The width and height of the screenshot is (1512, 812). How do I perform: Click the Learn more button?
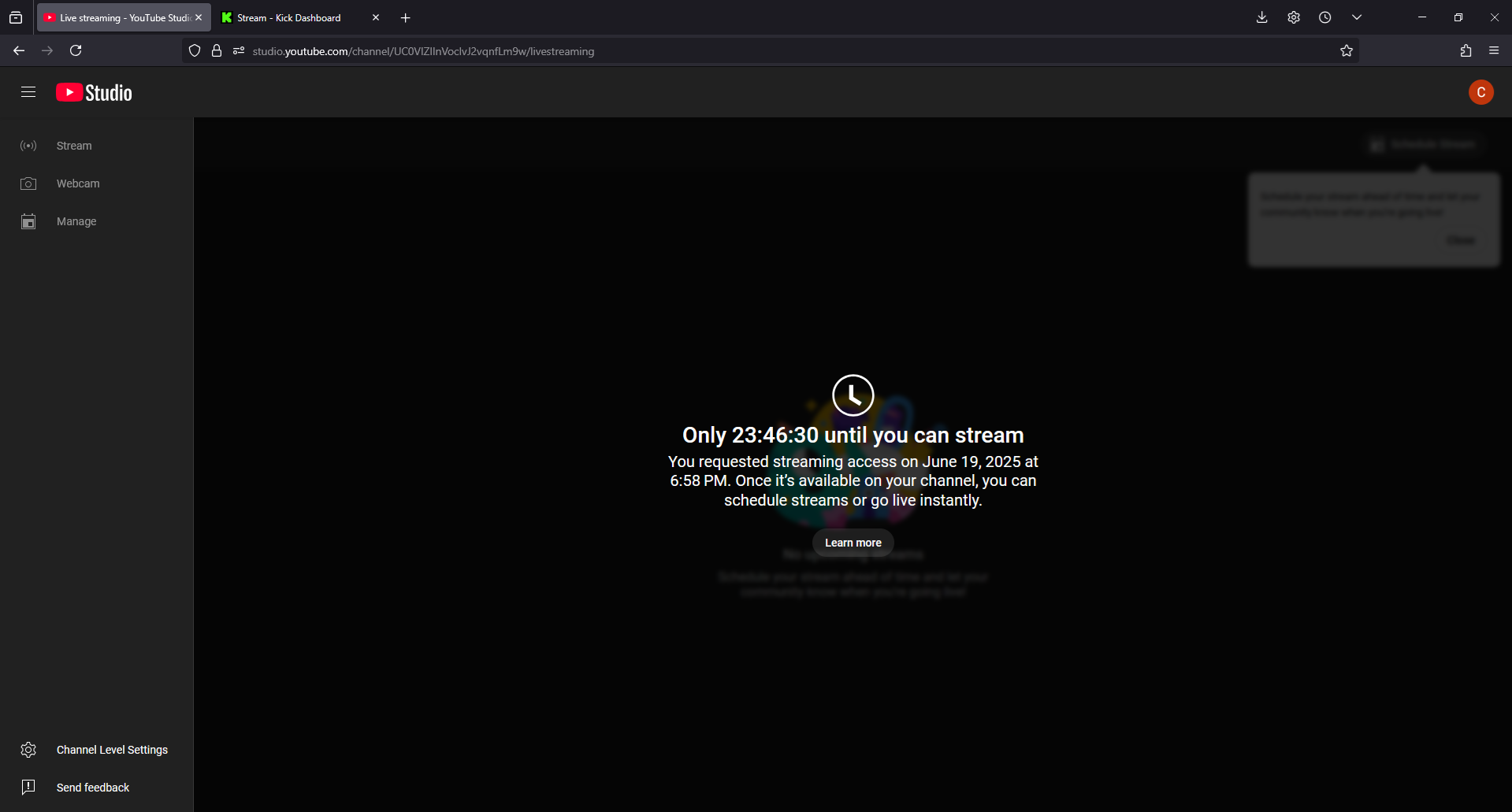(x=853, y=543)
